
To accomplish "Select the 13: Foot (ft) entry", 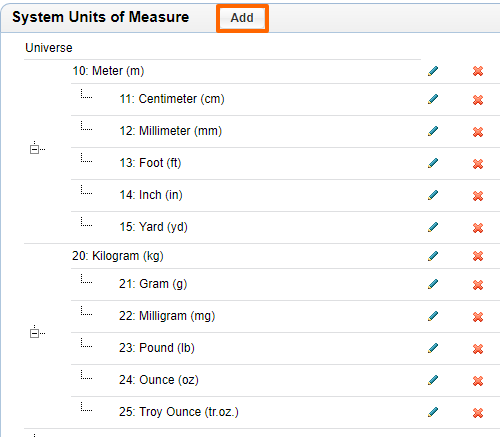I will point(150,163).
